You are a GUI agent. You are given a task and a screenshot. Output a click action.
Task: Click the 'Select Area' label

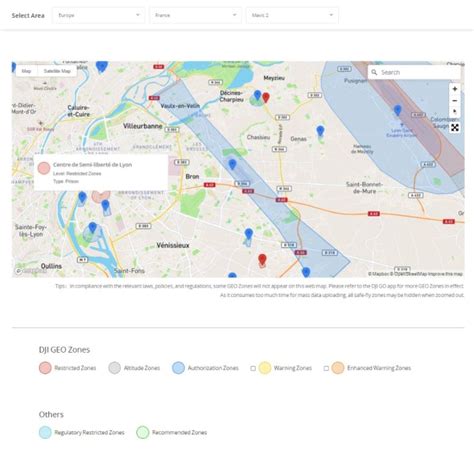pos(28,16)
